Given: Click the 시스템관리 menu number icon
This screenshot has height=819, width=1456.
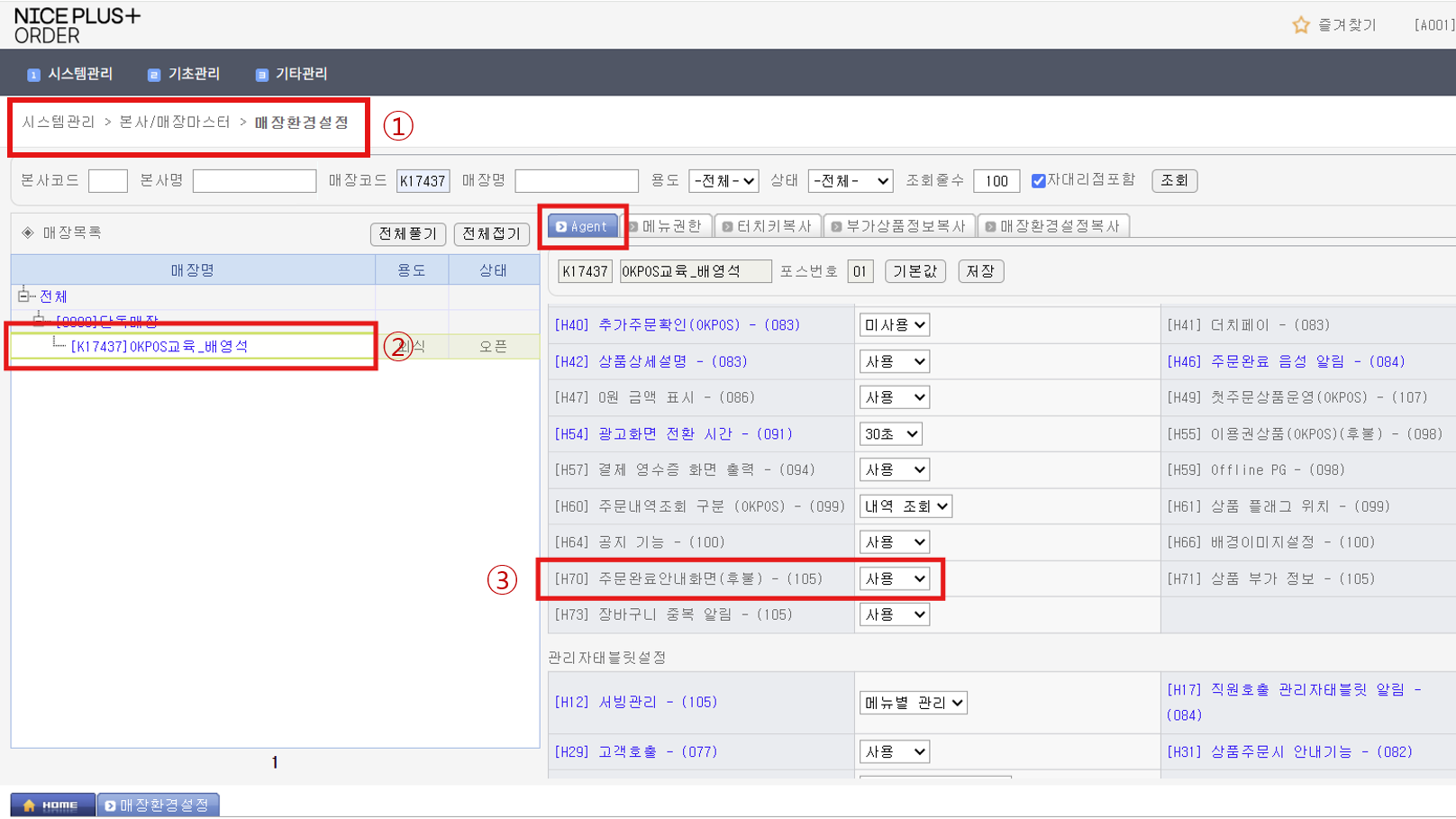Looking at the screenshot, I should tap(33, 75).
